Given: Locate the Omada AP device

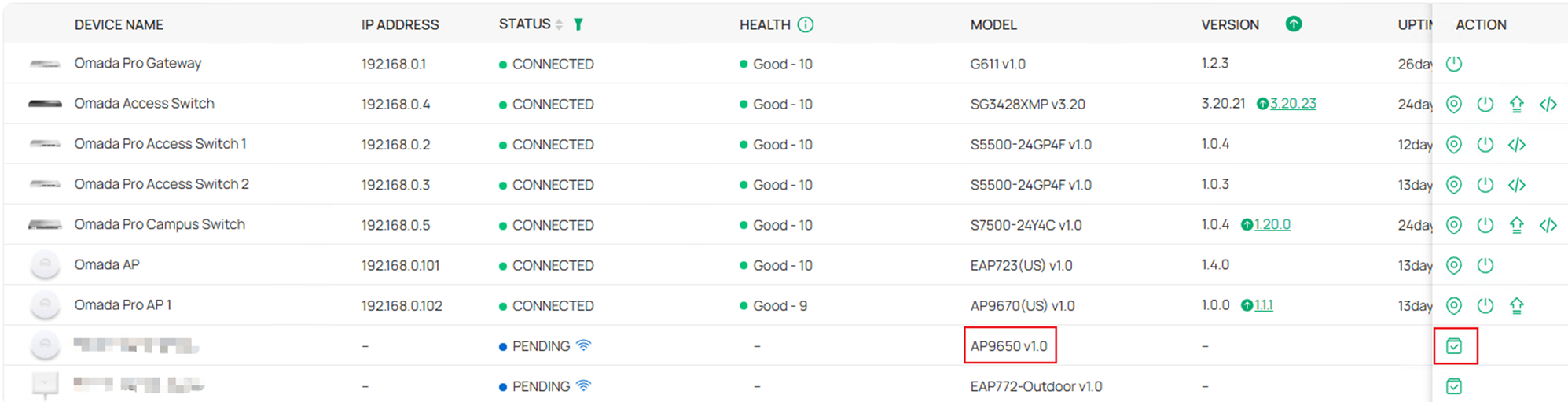Looking at the screenshot, I should [x=1453, y=265].
